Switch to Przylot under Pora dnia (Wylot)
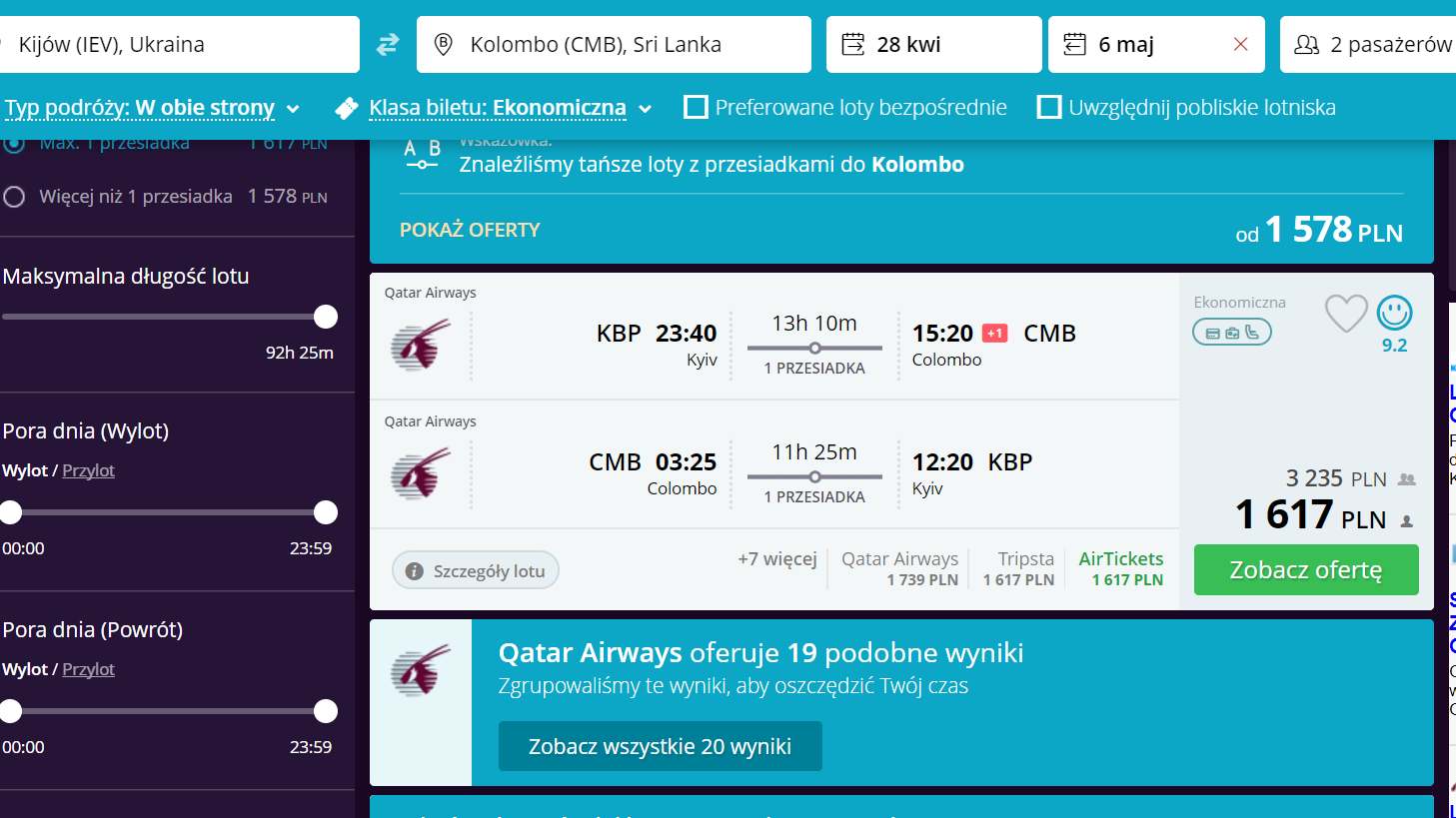 pos(88,470)
